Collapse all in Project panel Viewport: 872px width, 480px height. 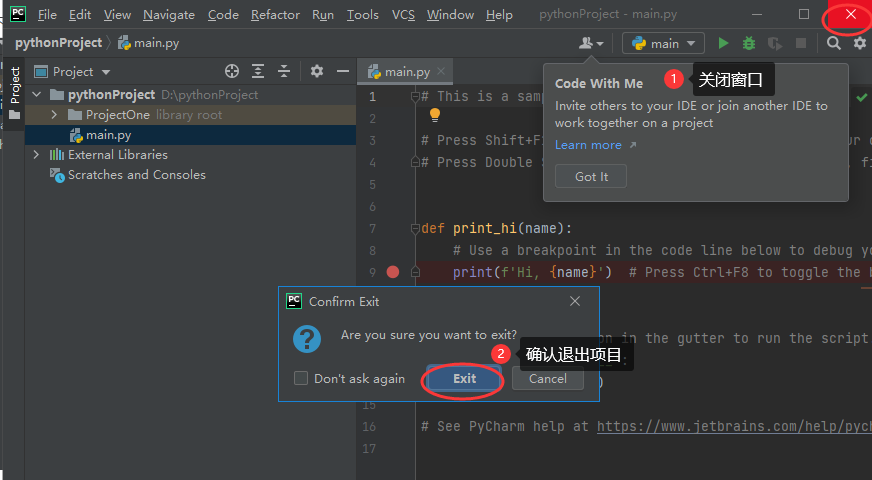pos(284,71)
